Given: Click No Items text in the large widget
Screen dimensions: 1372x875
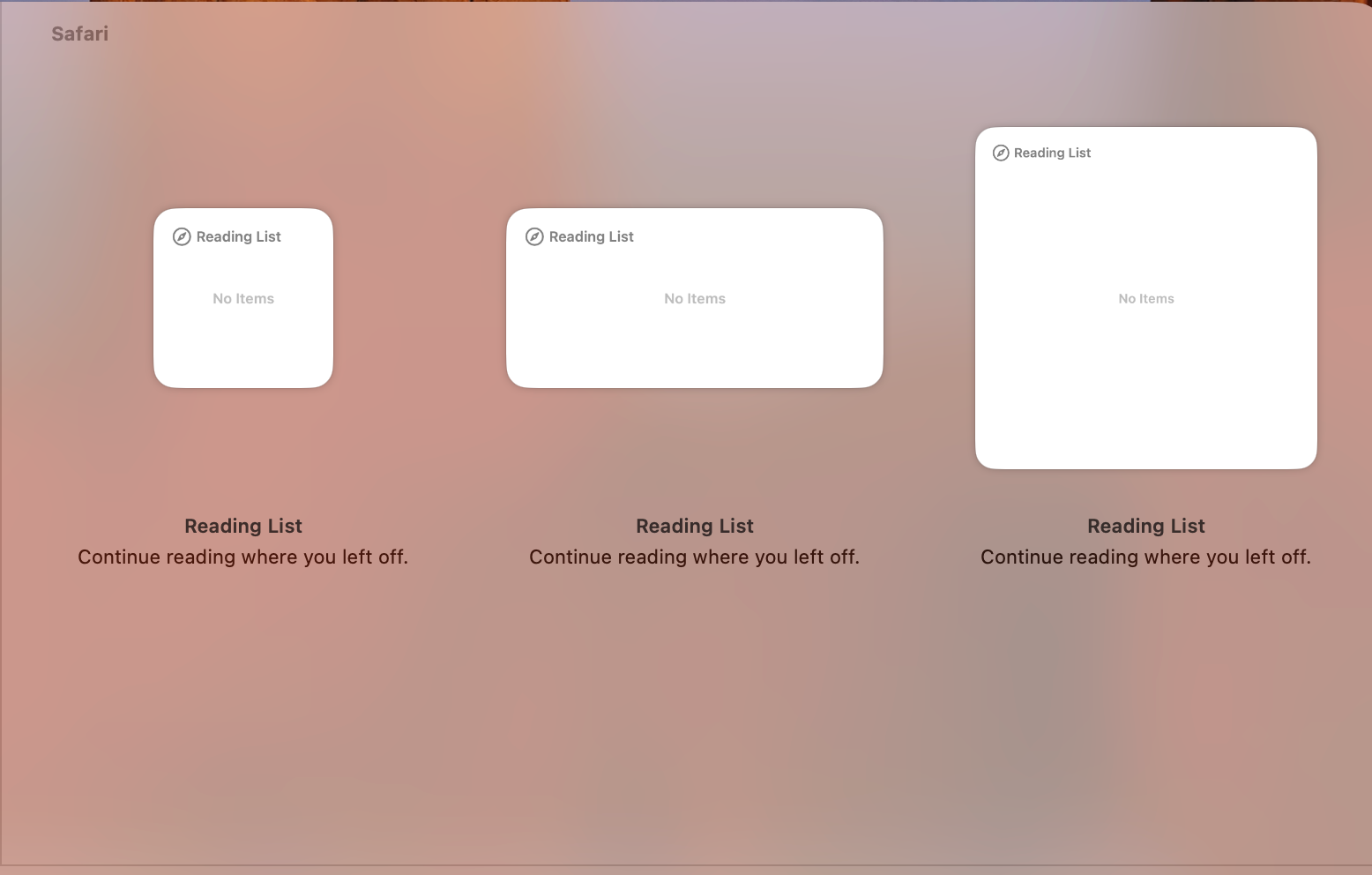Looking at the screenshot, I should click(1146, 299).
